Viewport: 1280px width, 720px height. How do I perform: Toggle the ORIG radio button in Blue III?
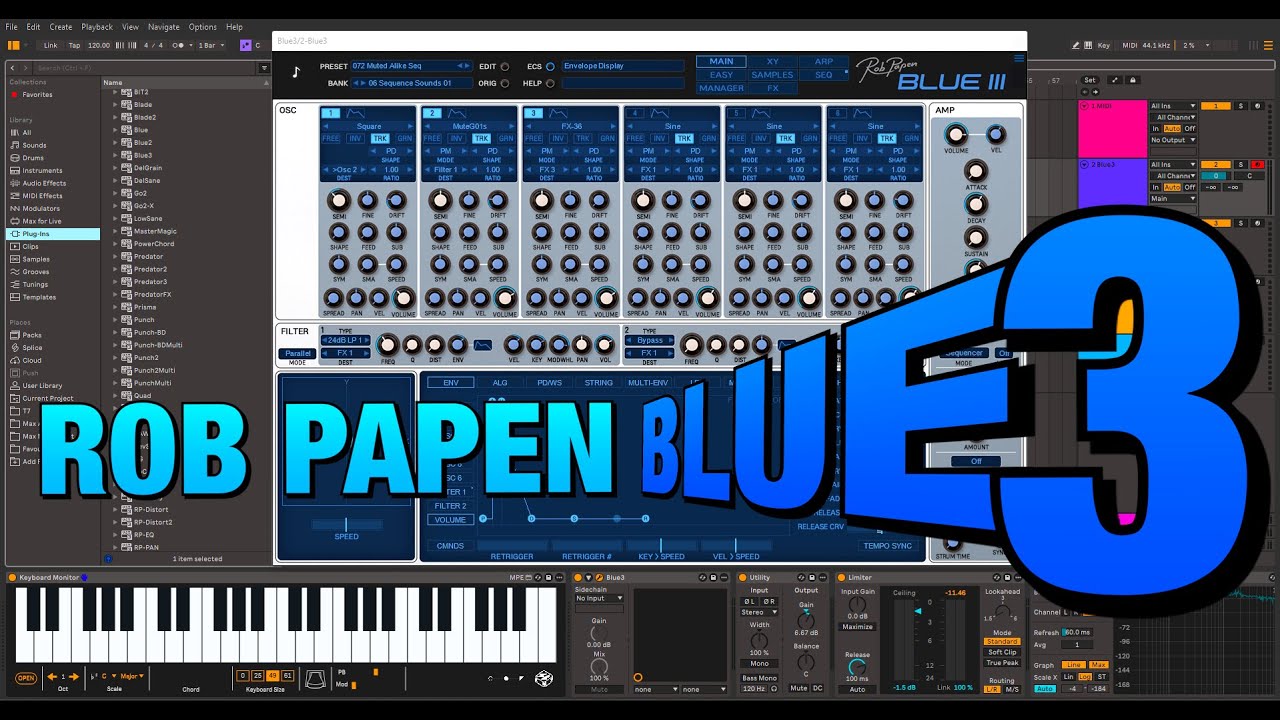pos(505,83)
